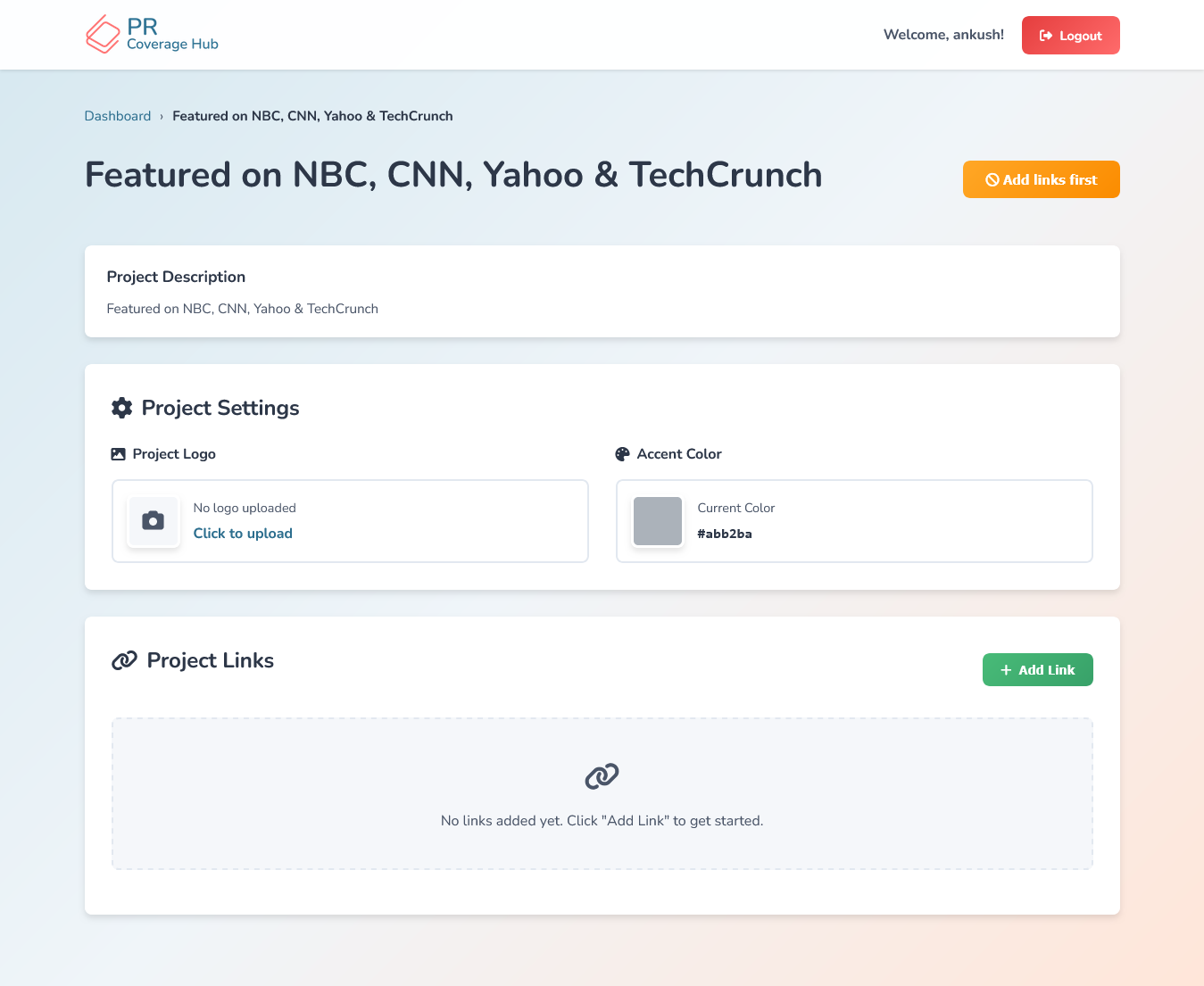
Task: Click the exit arrow icon on Logout
Action: 1046,36
